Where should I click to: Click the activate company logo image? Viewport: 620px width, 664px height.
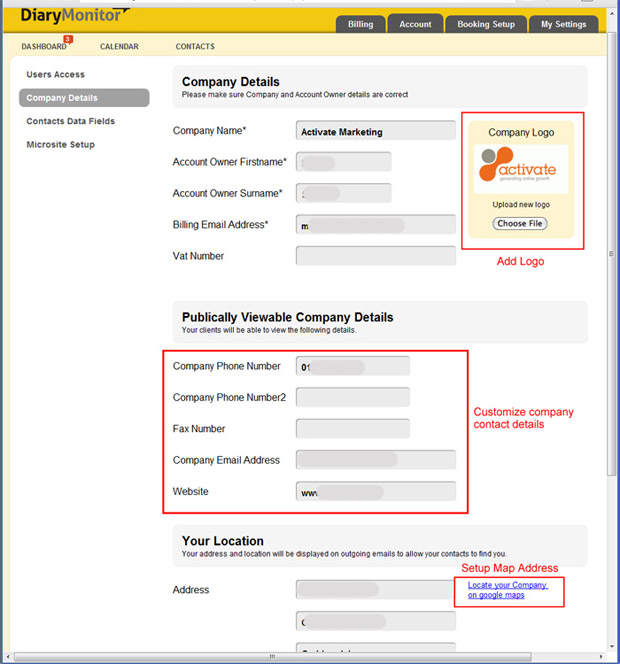coord(521,169)
